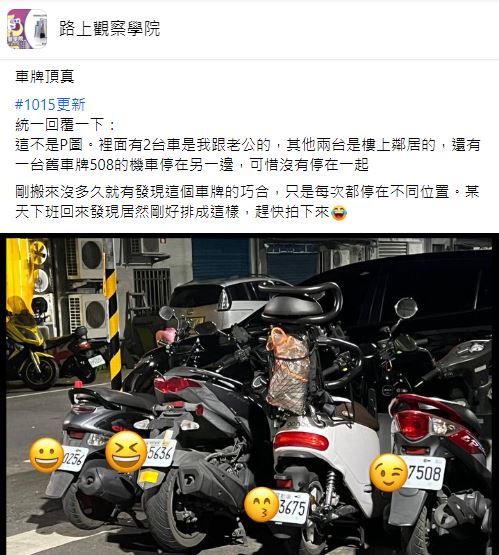
Task: Click the post title 車牌頂真
Action: (45, 76)
